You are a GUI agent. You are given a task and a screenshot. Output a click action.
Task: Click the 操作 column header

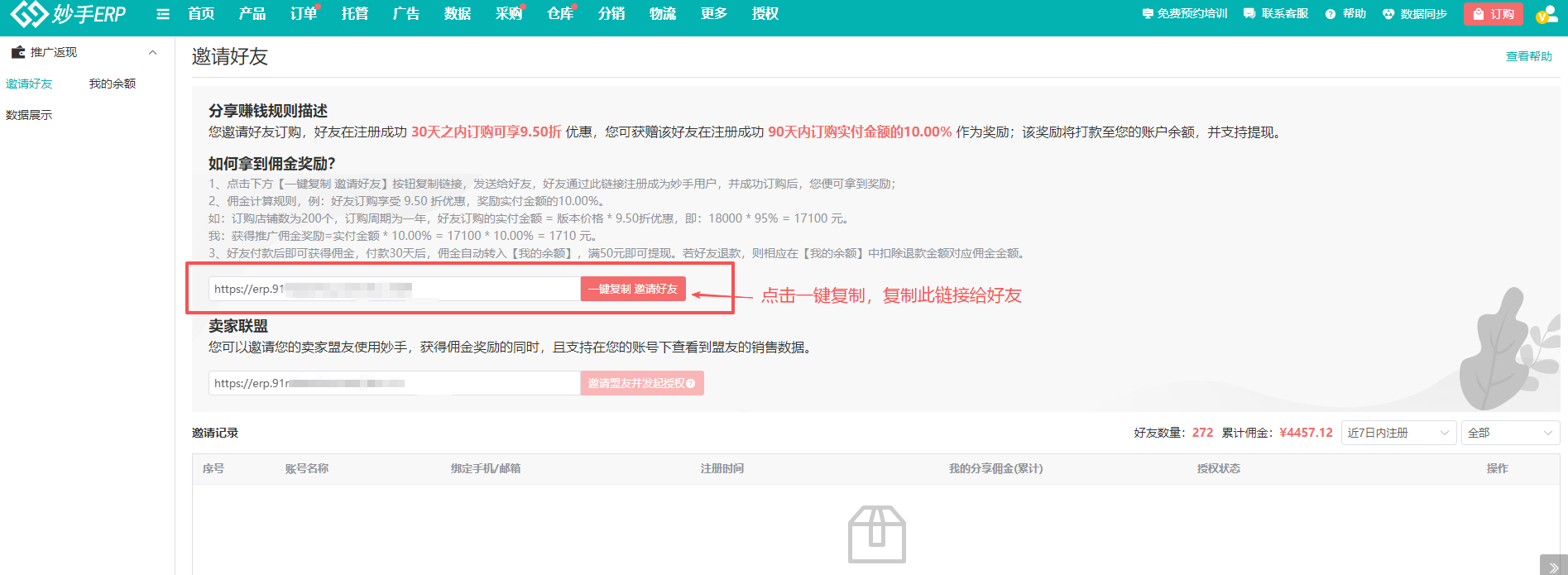(1497, 468)
